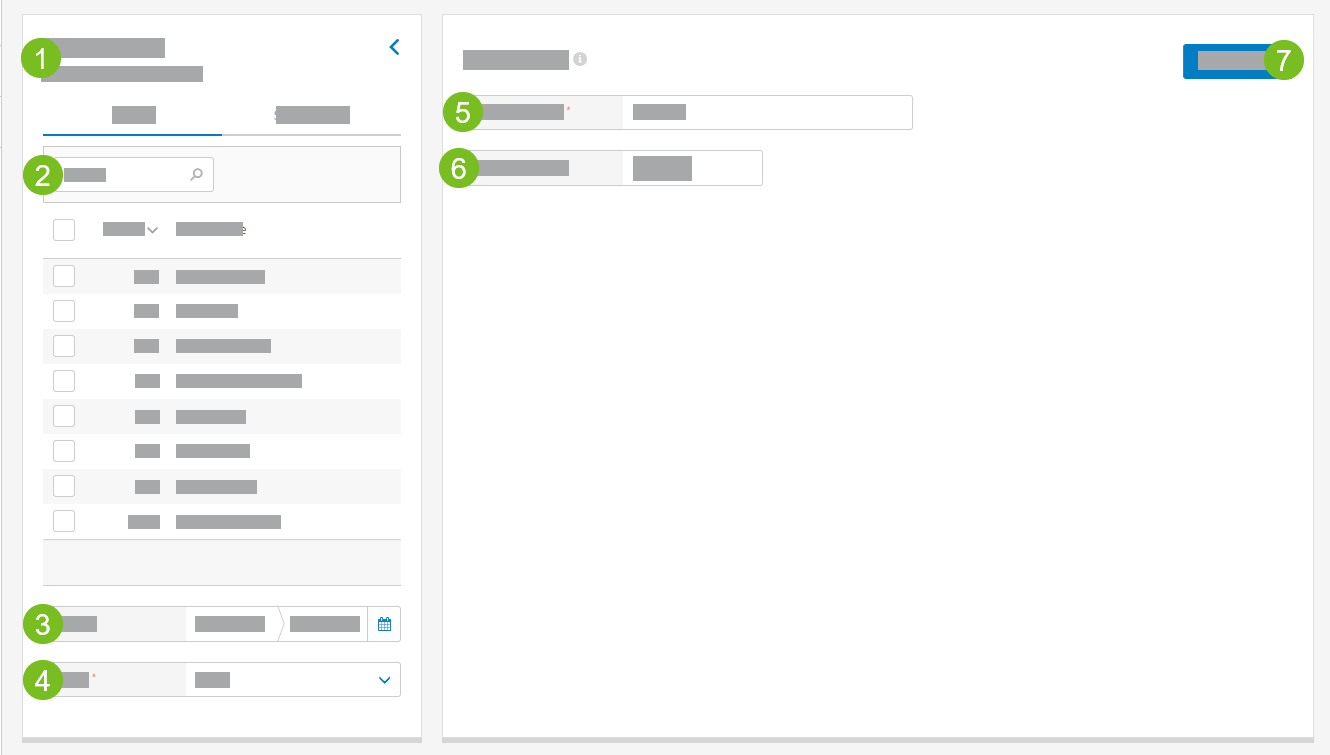The height and width of the screenshot is (755, 1330).
Task: Switch to the second tab
Action: pyautogui.click(x=312, y=114)
